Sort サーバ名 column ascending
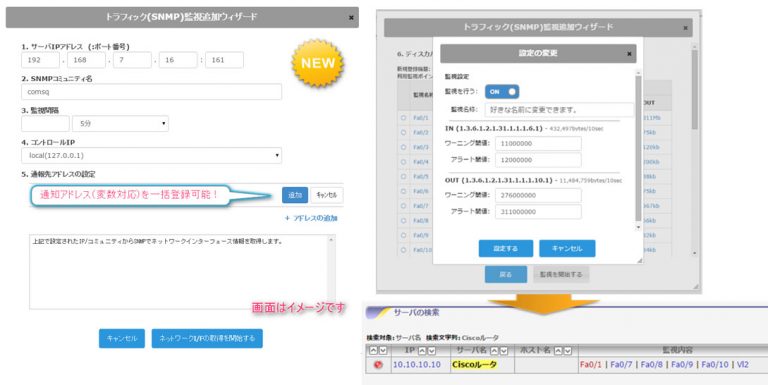Screen dimensions: 768x385 point(494,350)
